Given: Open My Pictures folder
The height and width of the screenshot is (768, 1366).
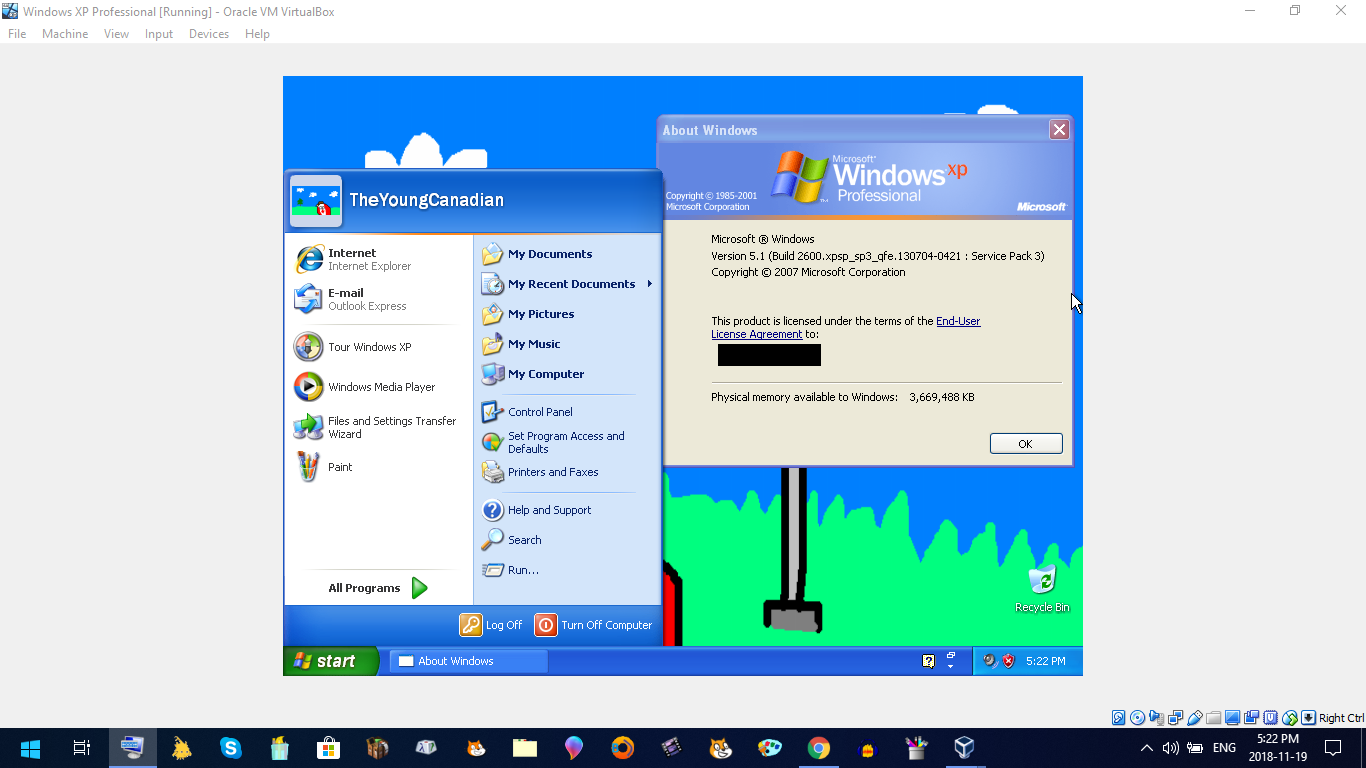Looking at the screenshot, I should 567,314.
